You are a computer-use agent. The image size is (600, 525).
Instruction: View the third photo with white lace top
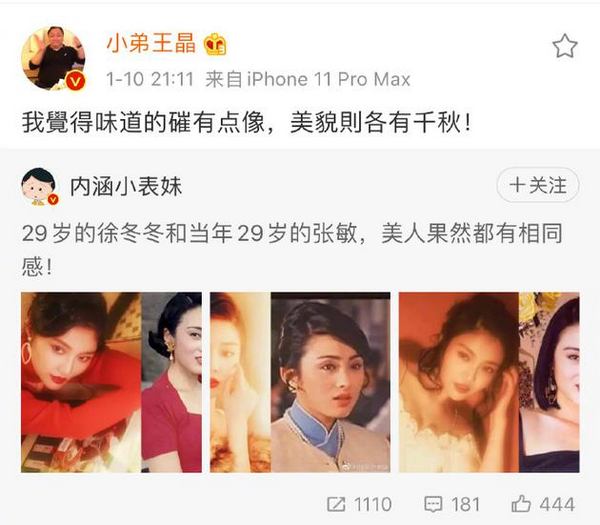(x=489, y=382)
